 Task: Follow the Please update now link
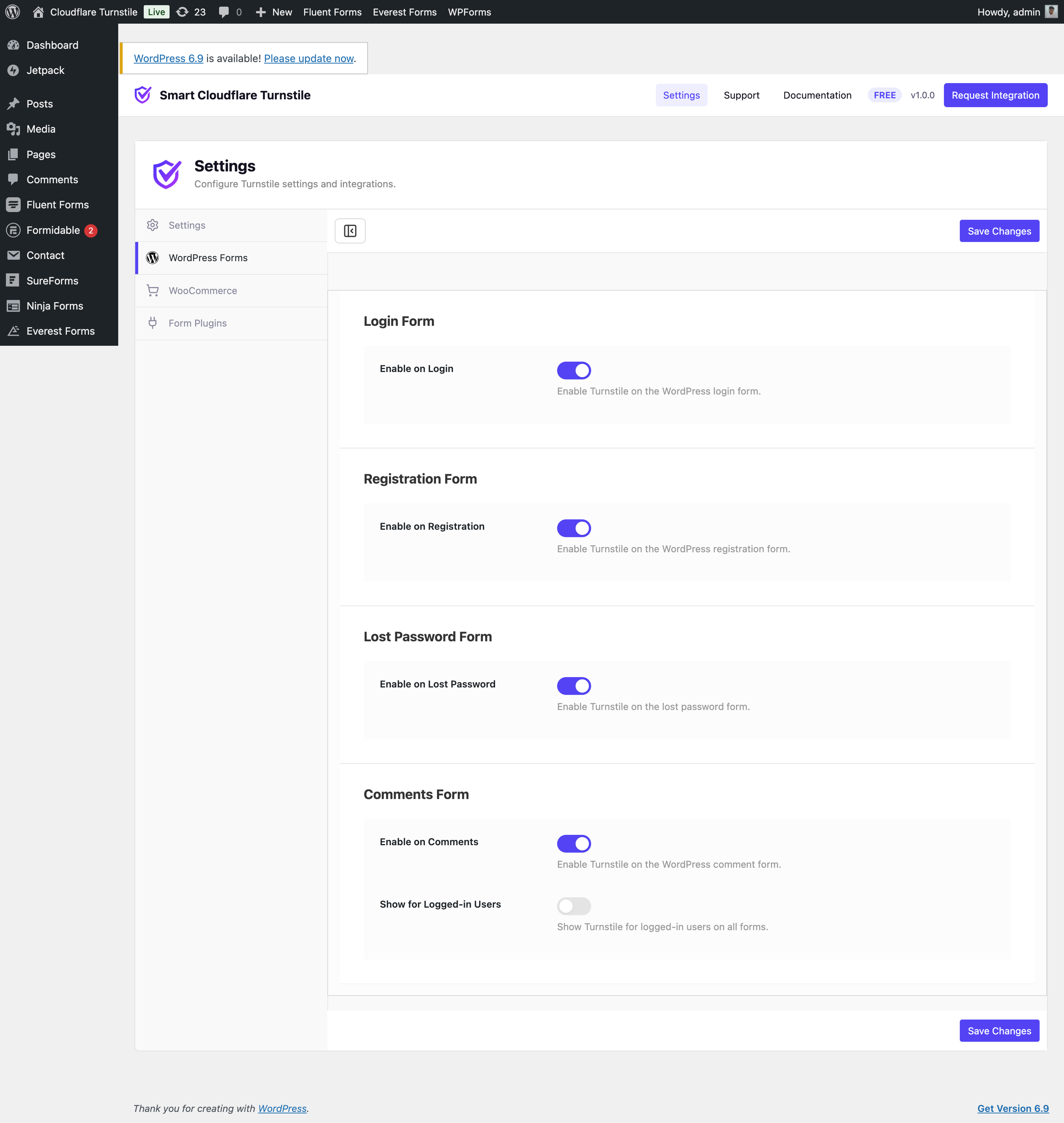point(308,58)
